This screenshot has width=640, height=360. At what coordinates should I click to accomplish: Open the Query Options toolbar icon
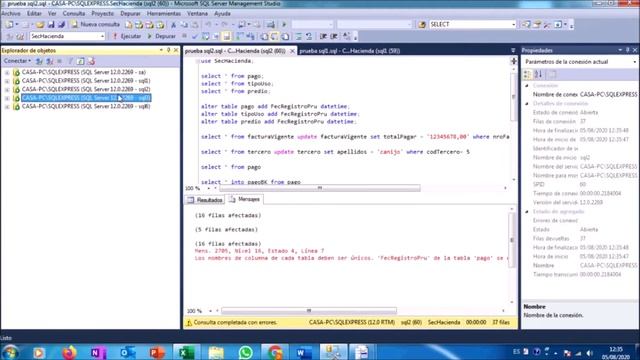(216, 36)
